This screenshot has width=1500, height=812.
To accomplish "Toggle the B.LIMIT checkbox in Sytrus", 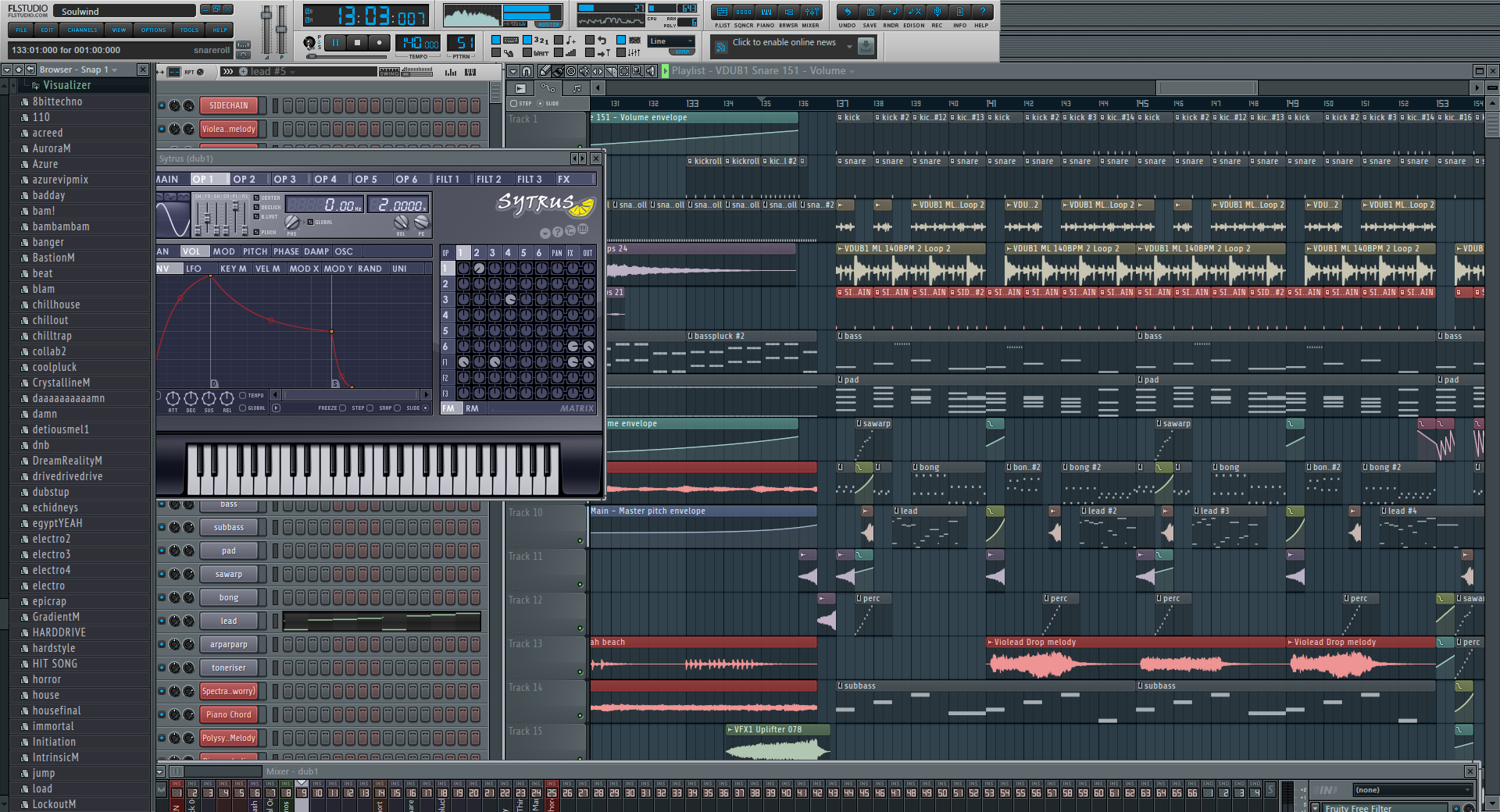I will coord(257,217).
